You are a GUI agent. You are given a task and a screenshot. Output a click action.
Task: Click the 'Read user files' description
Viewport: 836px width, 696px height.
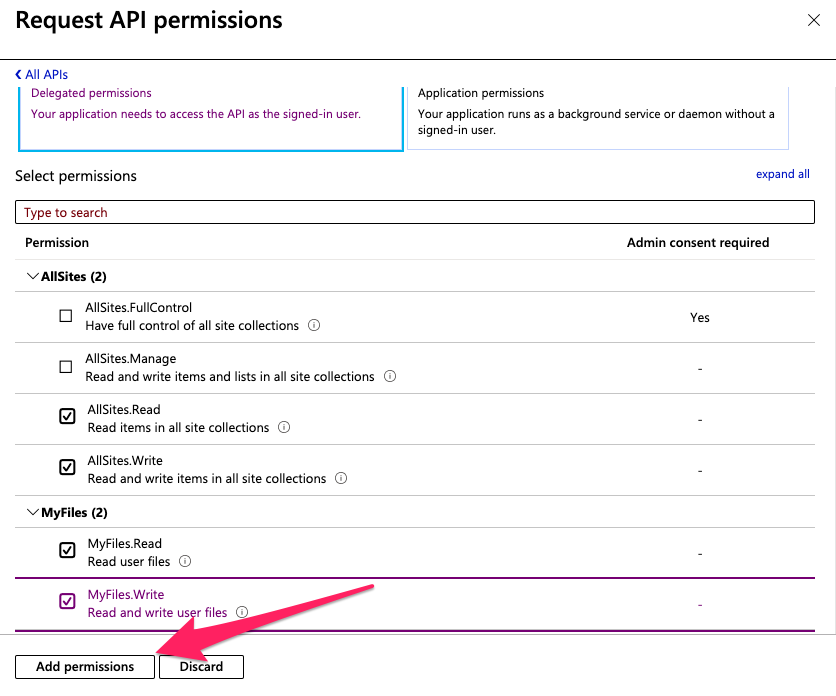pos(128,562)
